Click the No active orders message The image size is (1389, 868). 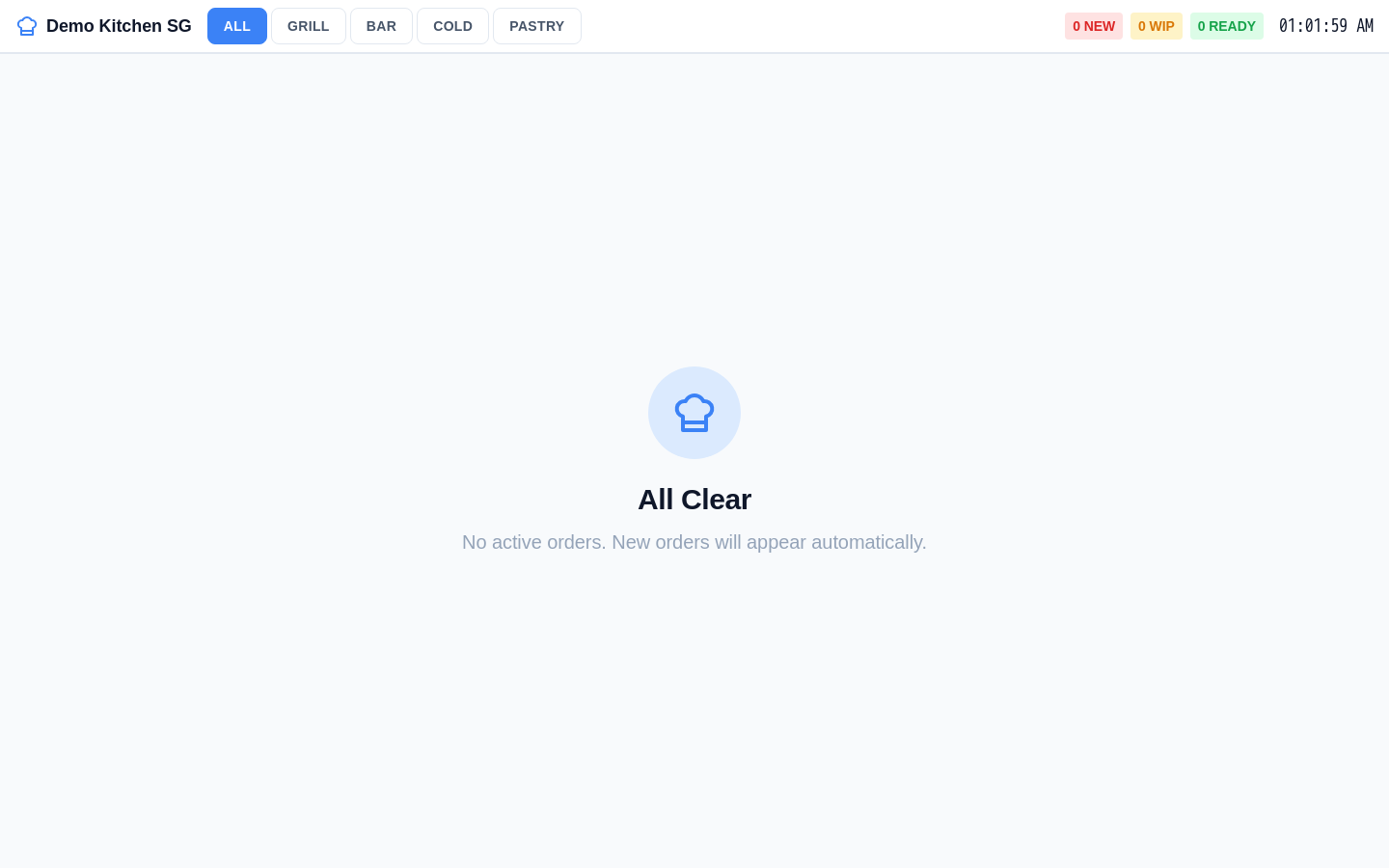click(694, 542)
